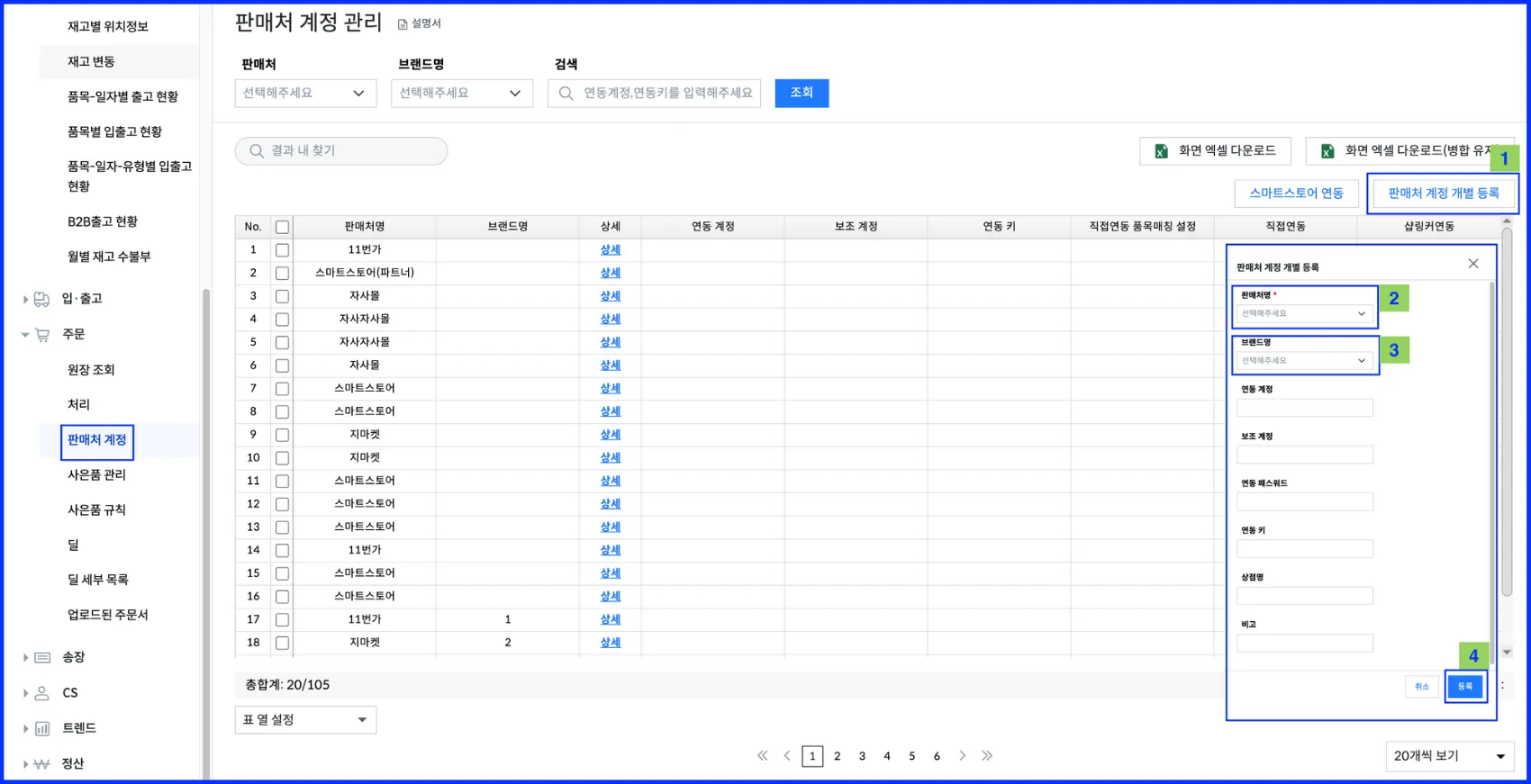Tick the checkbox in row 9 지마켓
The height and width of the screenshot is (784, 1531).
tap(282, 435)
